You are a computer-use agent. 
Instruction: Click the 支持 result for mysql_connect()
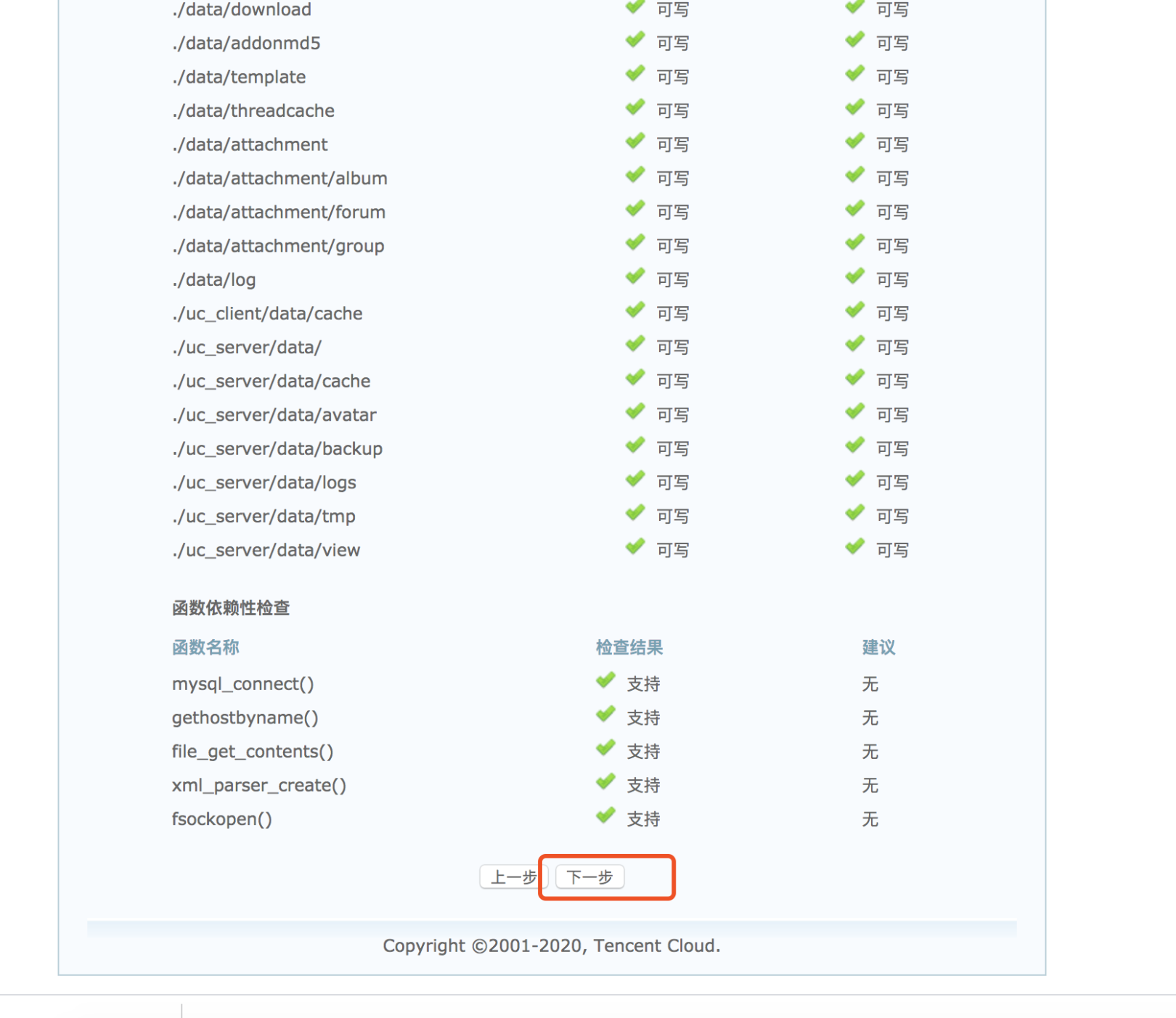coord(644,684)
